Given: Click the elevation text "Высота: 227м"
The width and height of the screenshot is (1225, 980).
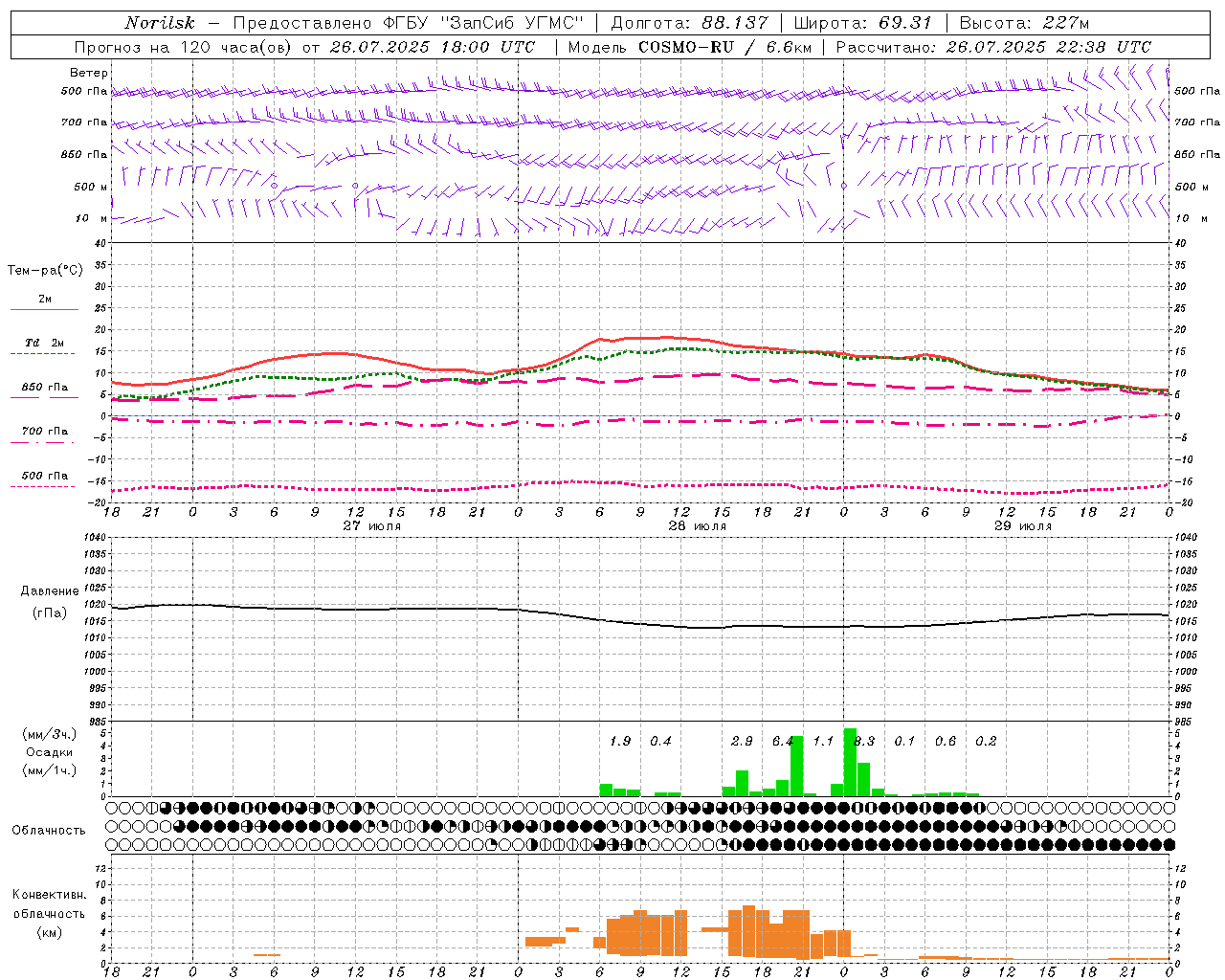Looking at the screenshot, I should click(1024, 23).
